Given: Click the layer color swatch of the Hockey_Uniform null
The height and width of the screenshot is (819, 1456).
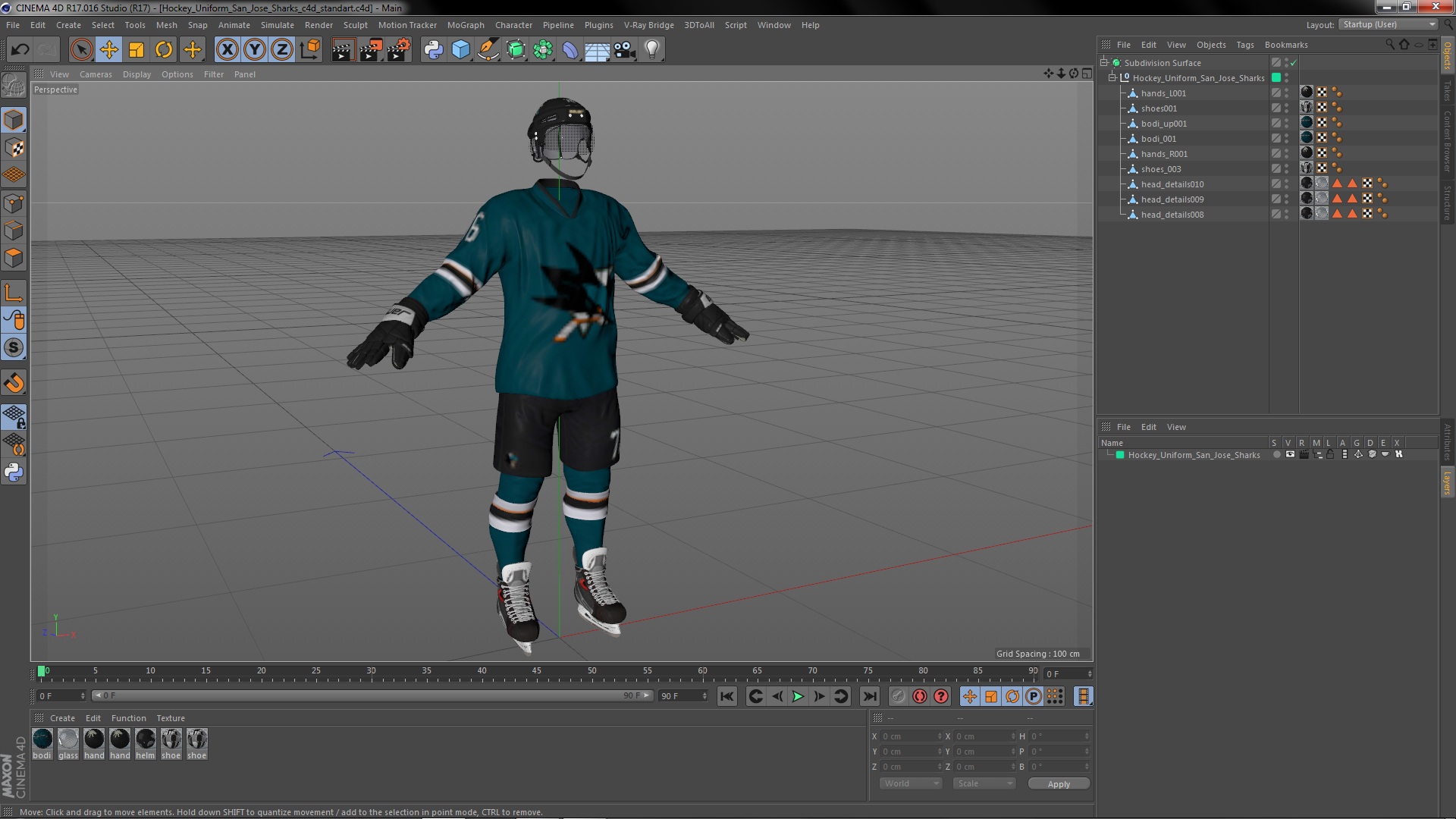Looking at the screenshot, I should pos(1276,78).
